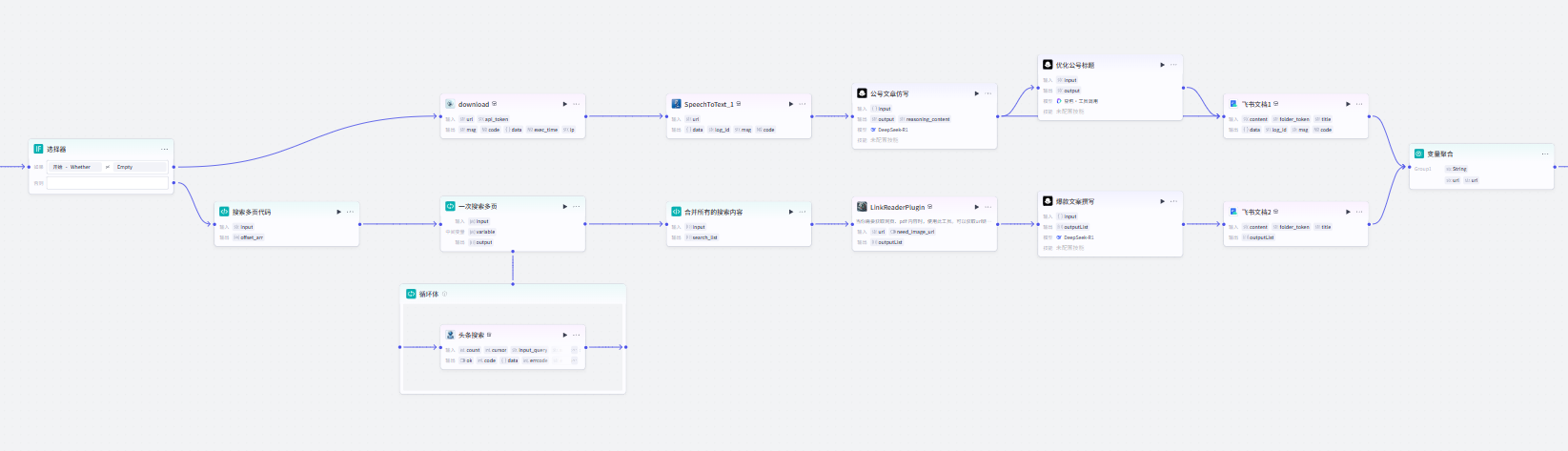Click the 循环体 loop icon
Image resolution: width=1568 pixels, height=451 pixels.
[411, 294]
